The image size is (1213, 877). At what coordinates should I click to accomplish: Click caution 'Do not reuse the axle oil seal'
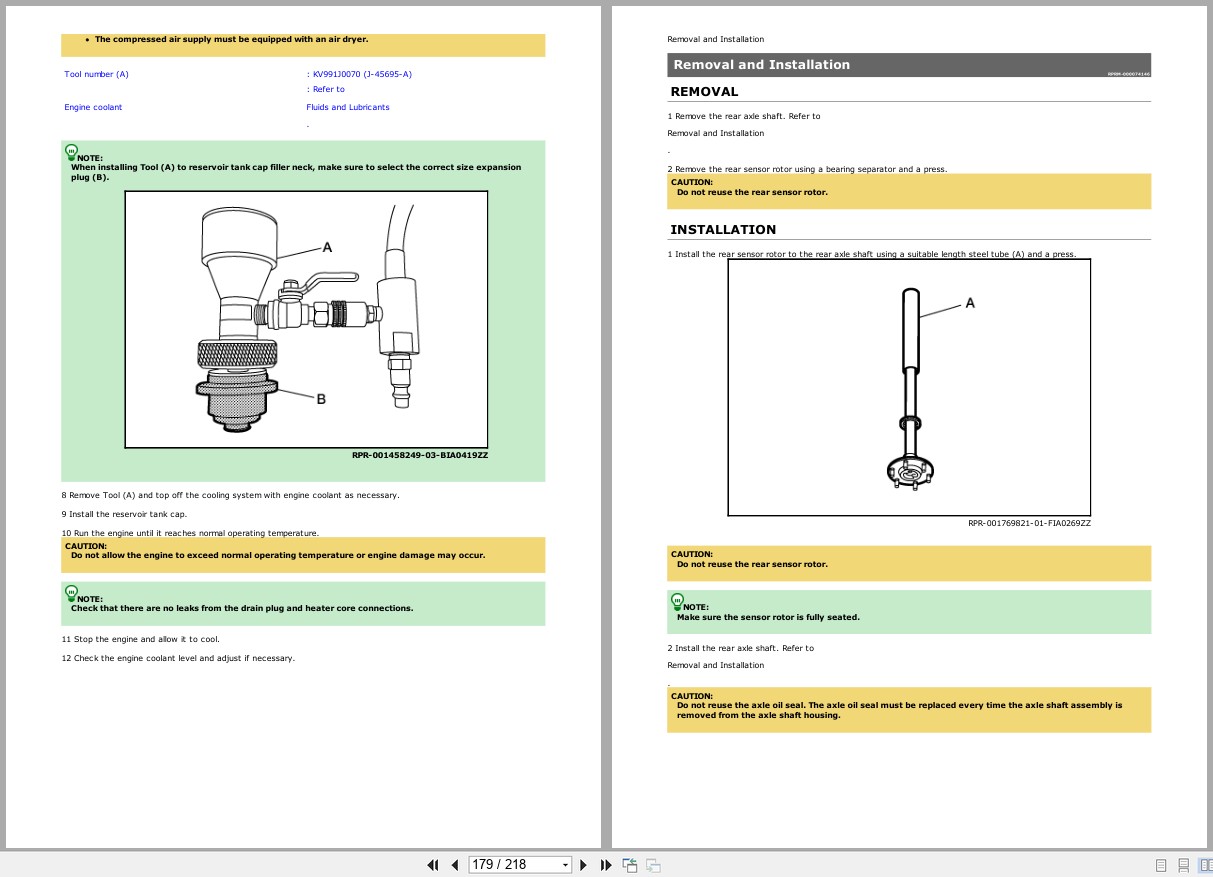pyautogui.click(x=909, y=710)
